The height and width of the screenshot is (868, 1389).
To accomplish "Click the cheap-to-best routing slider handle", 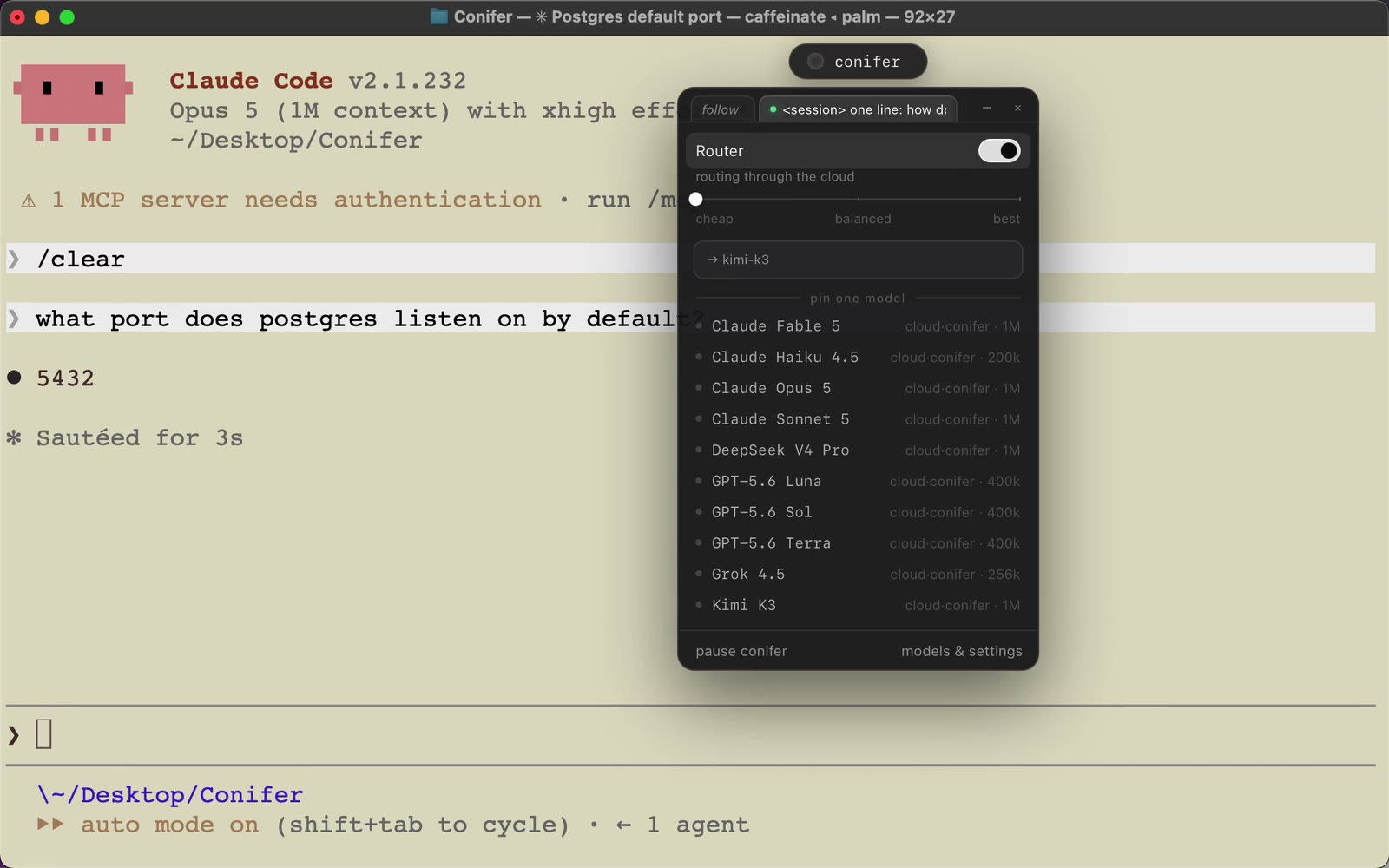I will point(695,199).
